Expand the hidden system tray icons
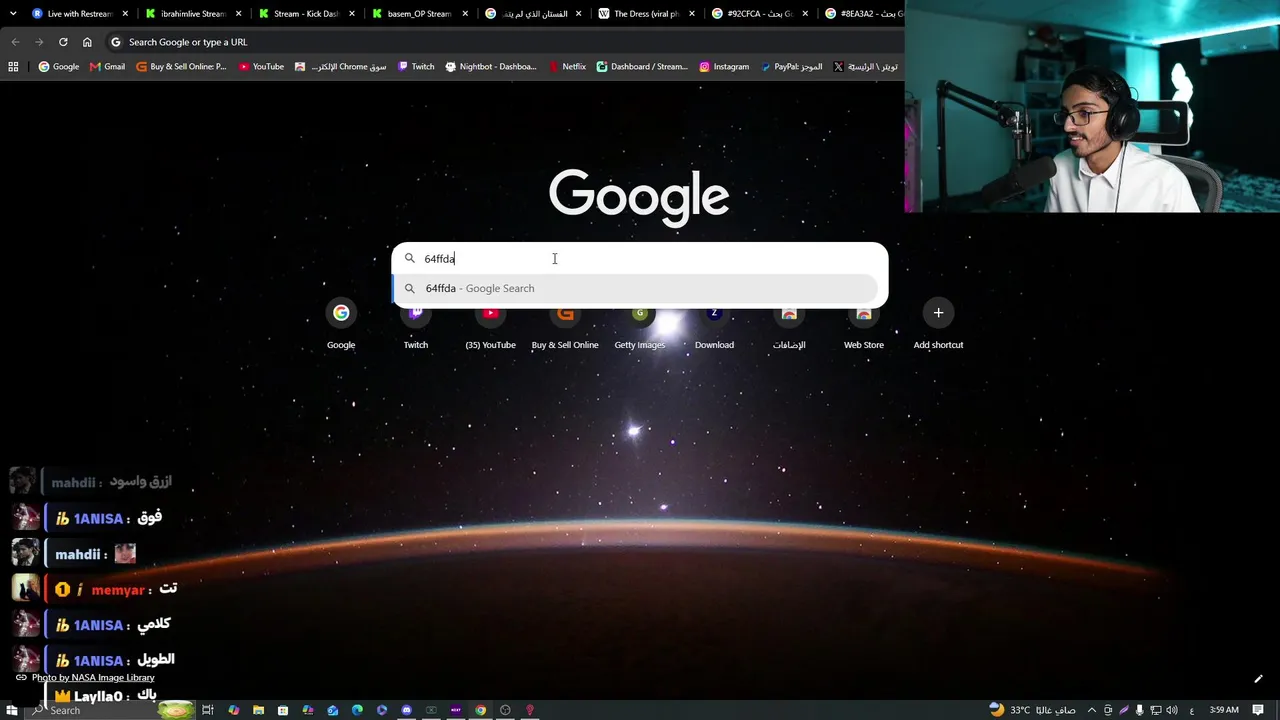The image size is (1280, 720). pyautogui.click(x=1092, y=710)
